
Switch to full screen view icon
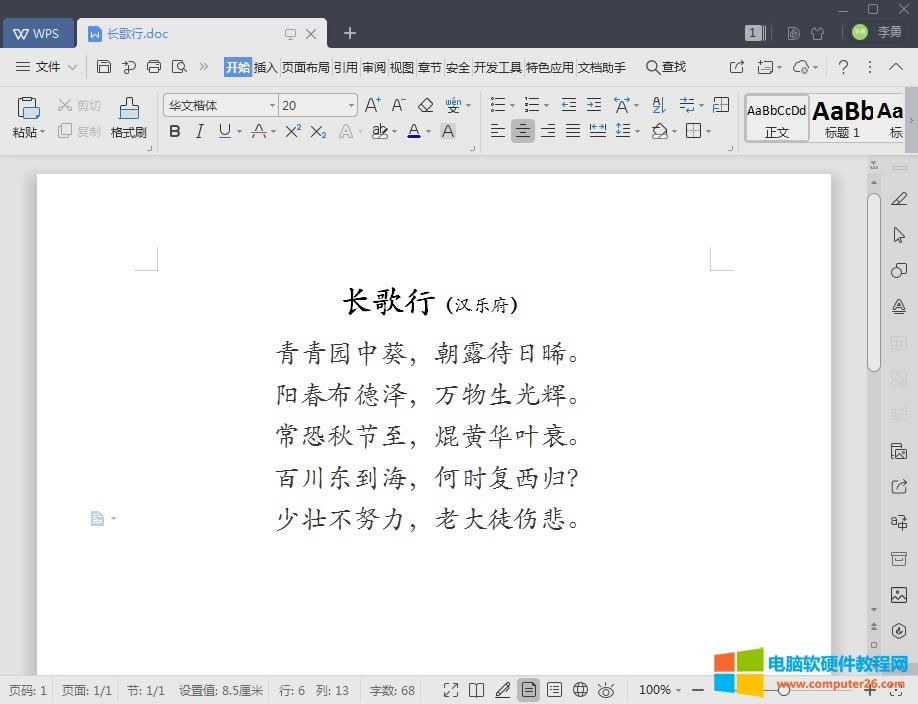453,690
